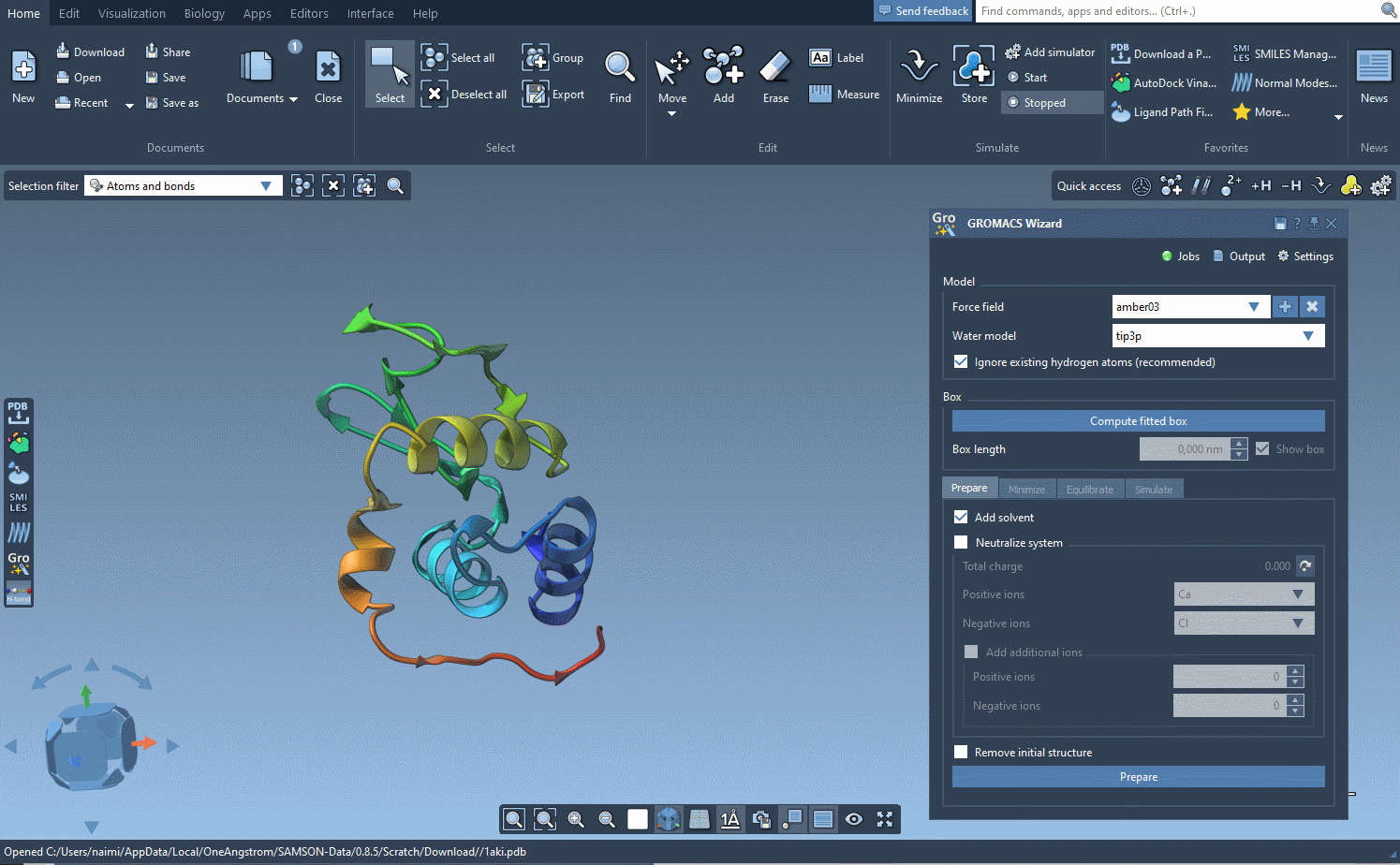Click the 1Å scale icon in bottom toolbar

730,820
